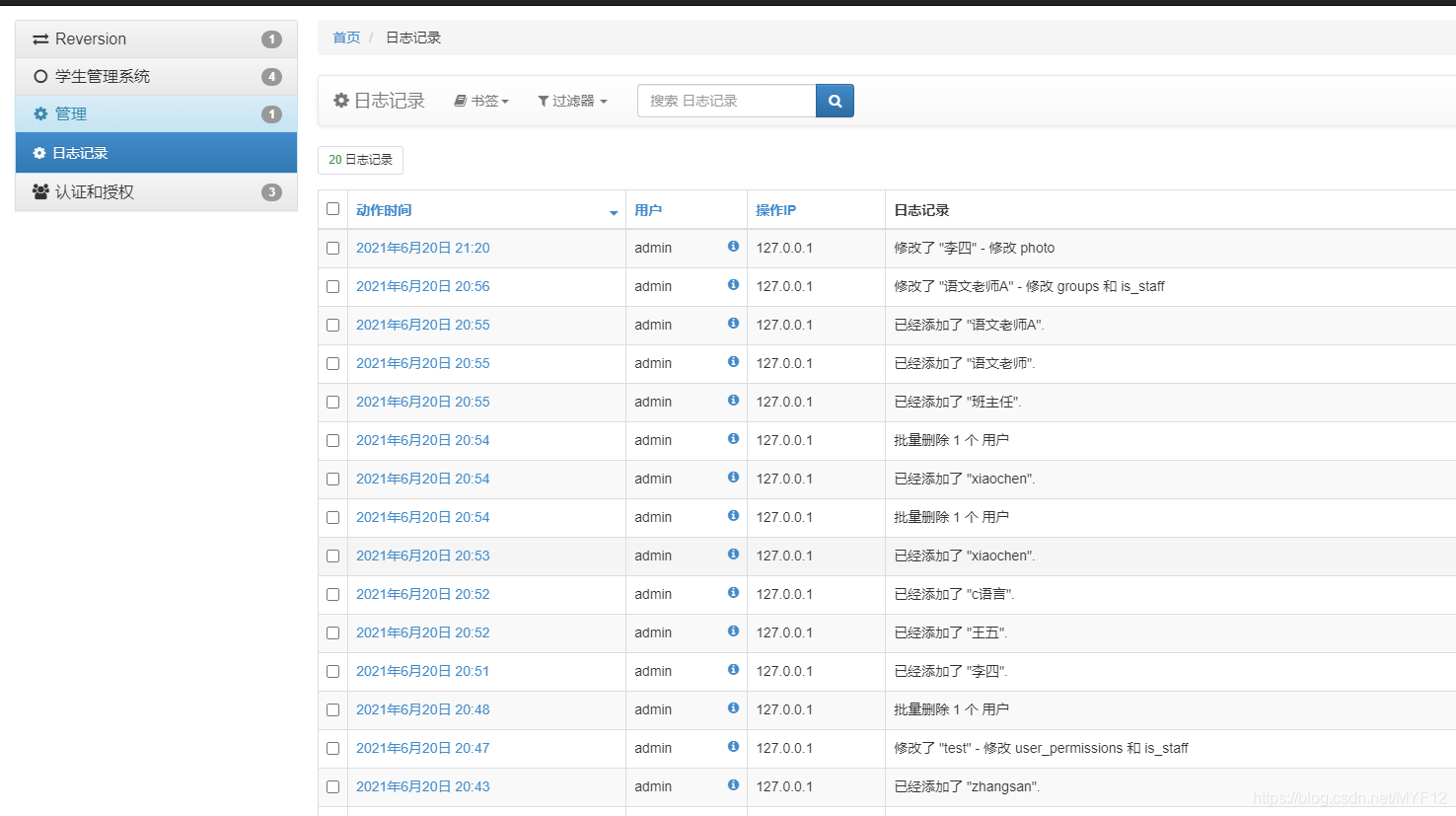Click the 20 日志记录 count button
This screenshot has width=1456, height=816.
click(x=360, y=160)
